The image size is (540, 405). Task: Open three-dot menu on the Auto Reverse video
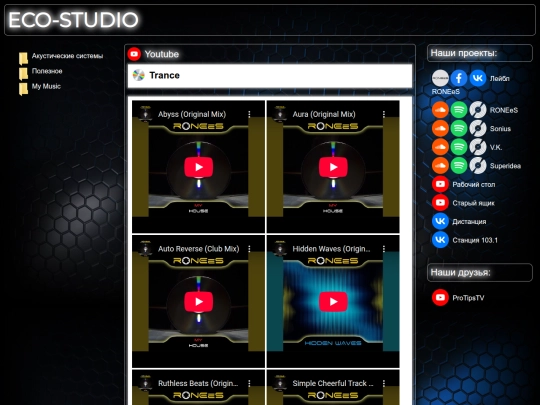249,249
